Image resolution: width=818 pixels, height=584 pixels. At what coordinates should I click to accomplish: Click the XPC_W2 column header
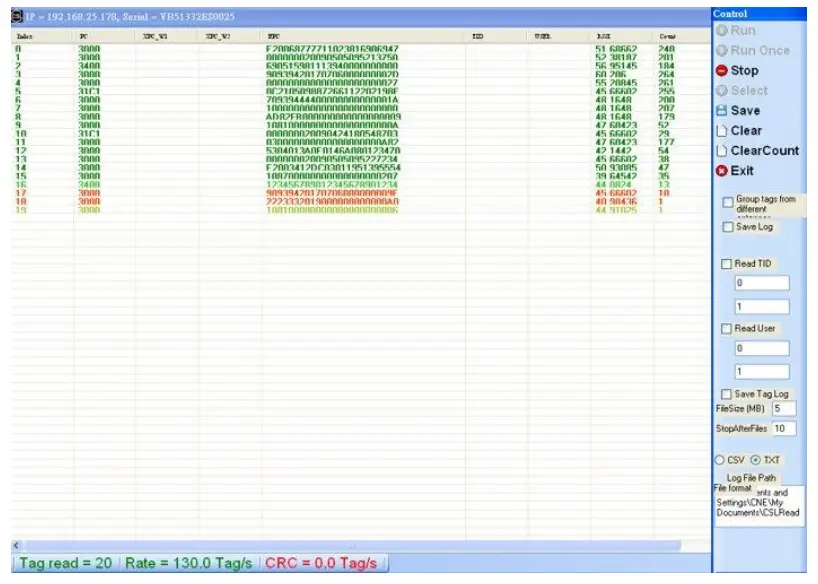coord(229,37)
